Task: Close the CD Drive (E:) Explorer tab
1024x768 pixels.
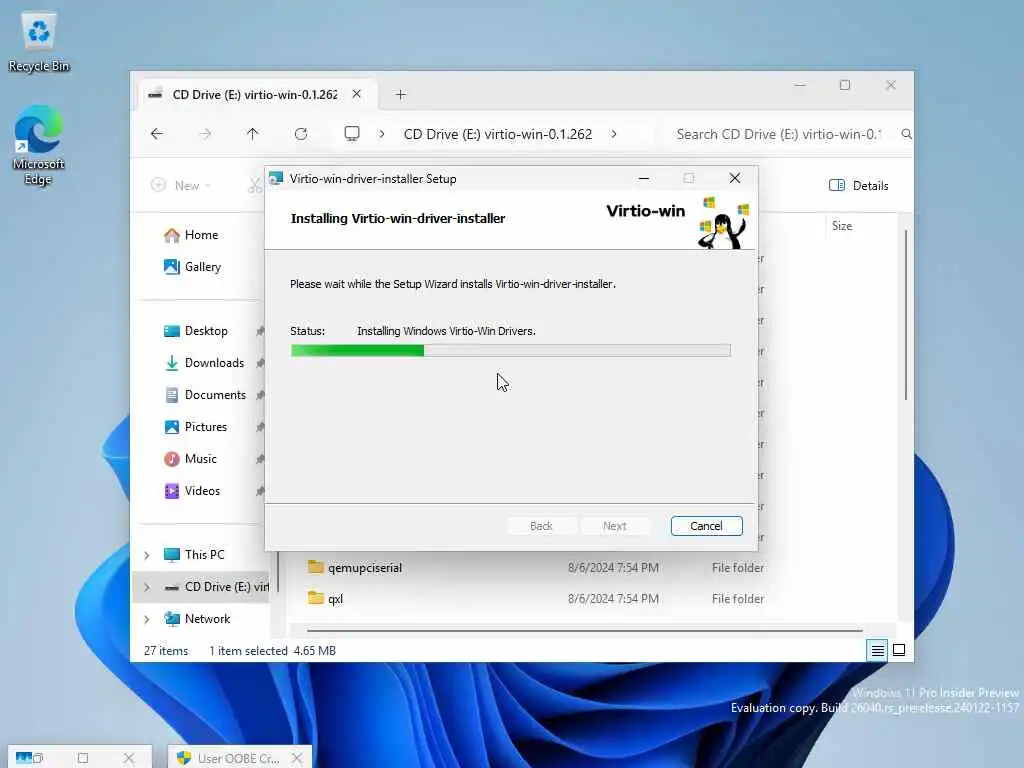Action: pos(357,94)
